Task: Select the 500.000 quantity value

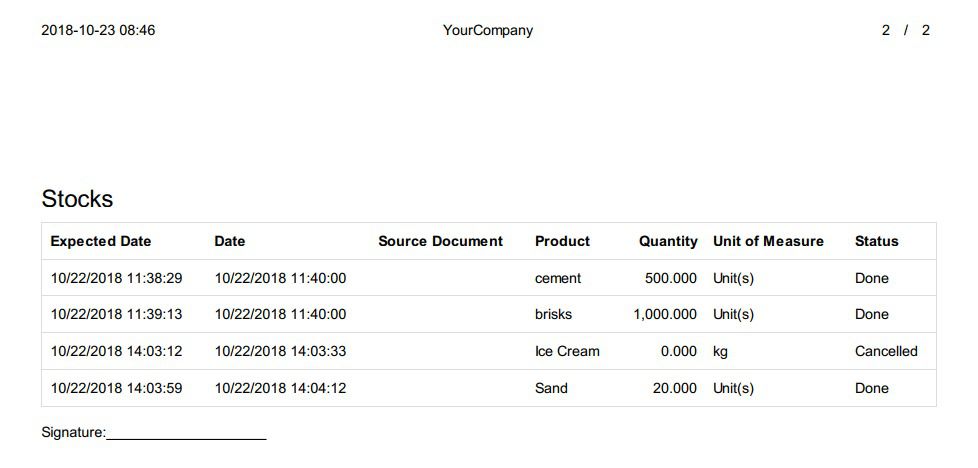Action: coord(671,278)
